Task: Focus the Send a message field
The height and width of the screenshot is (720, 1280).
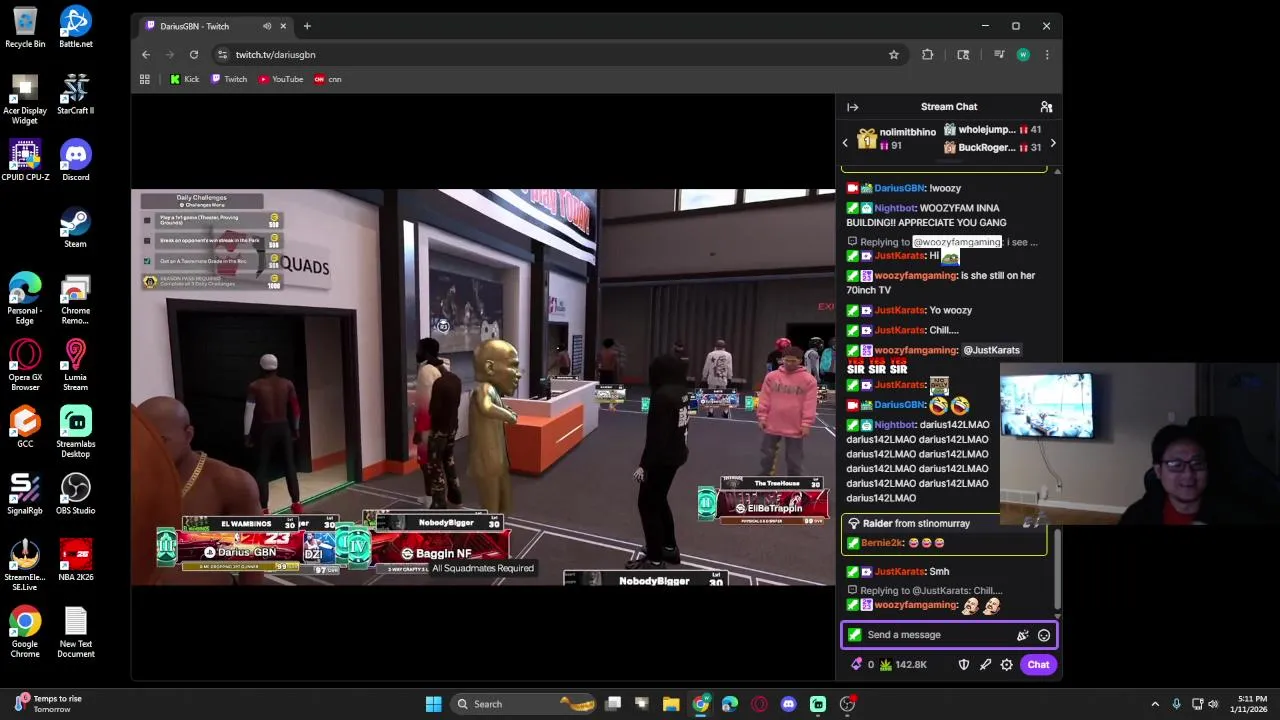Action: tap(948, 635)
